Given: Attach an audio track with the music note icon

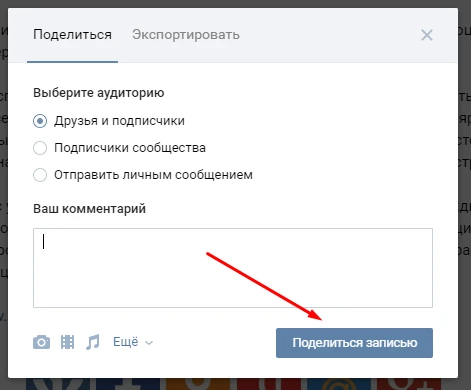Looking at the screenshot, I should 93,342.
